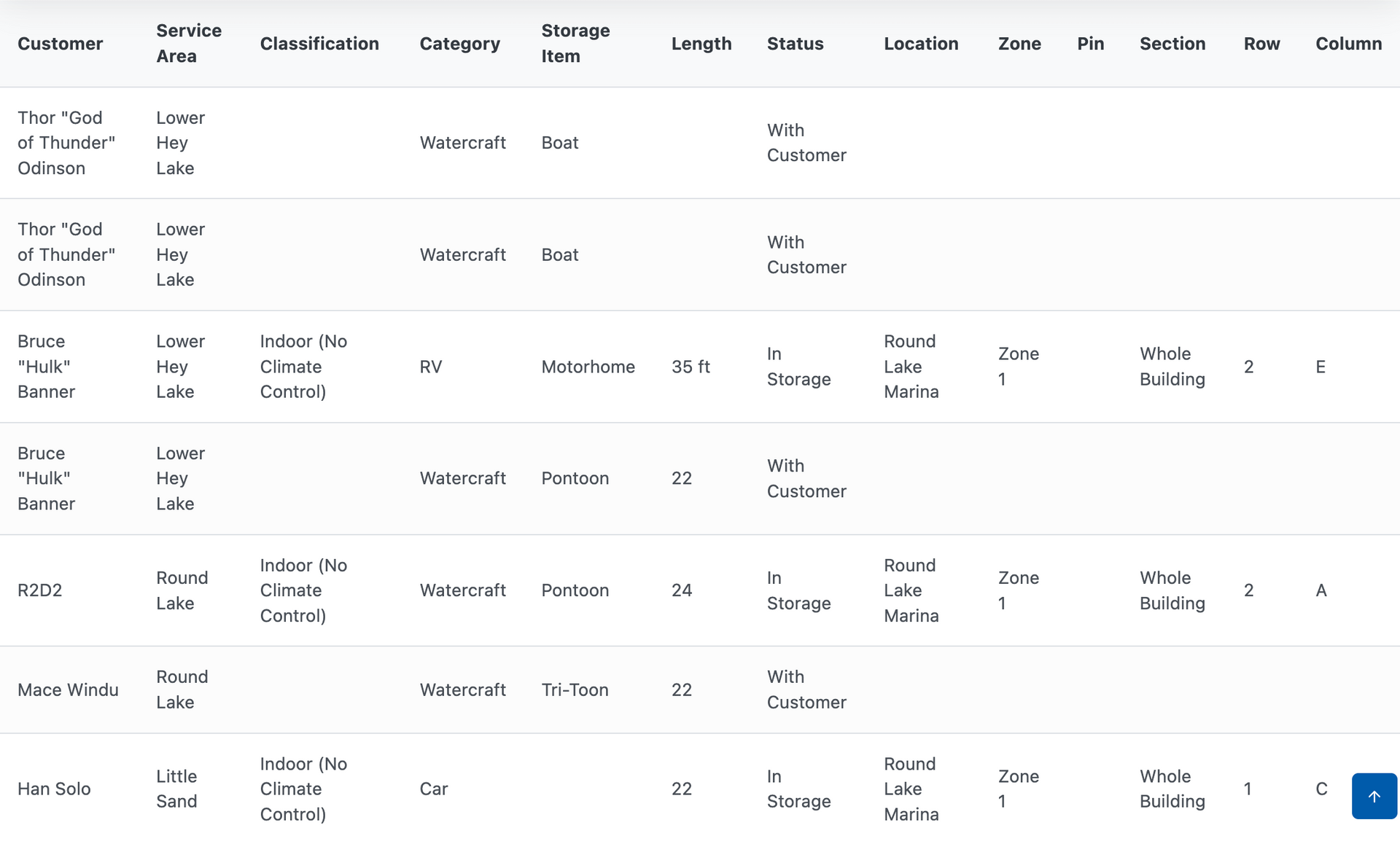Viewport: 1400px width, 844px height.
Task: Click the Classification column header
Action: pos(319,44)
